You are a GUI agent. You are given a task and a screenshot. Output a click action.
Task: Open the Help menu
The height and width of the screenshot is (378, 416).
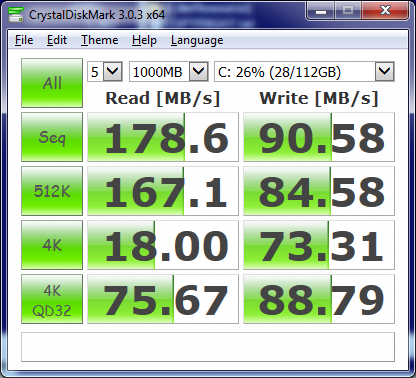click(144, 40)
